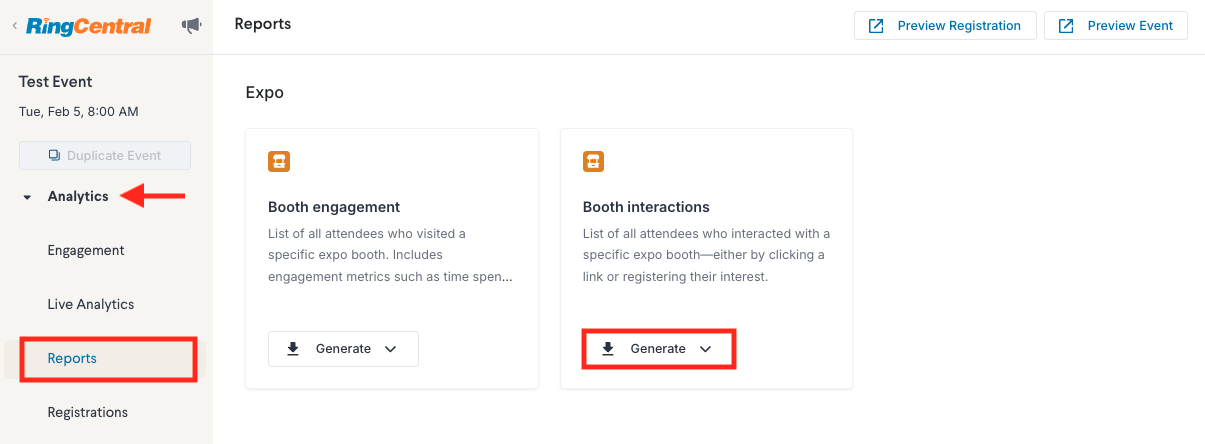Open the Booth engagement Generate dropdown chevron
Viewport: 1205px width, 444px height.
pos(391,349)
